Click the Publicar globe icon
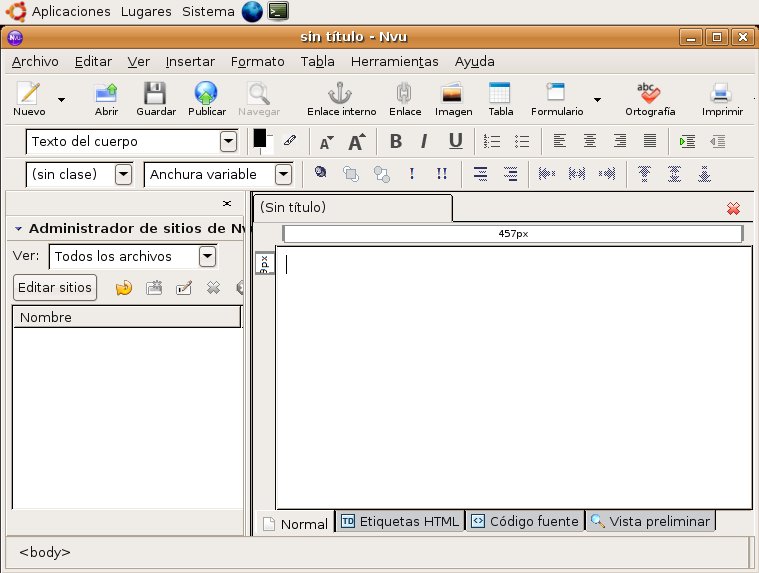This screenshot has width=759, height=573. point(206,95)
